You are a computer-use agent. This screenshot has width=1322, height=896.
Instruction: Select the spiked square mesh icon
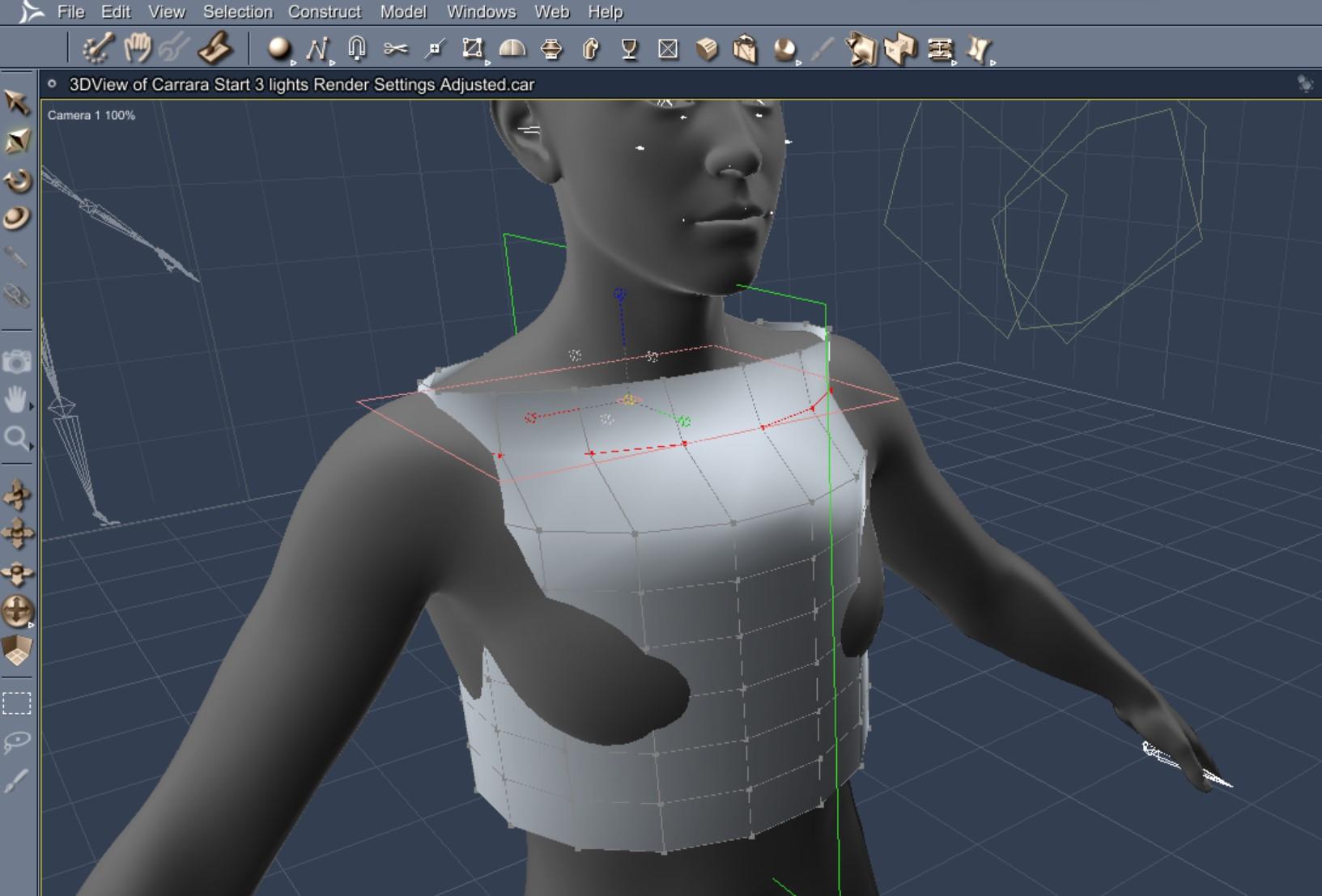click(x=861, y=49)
